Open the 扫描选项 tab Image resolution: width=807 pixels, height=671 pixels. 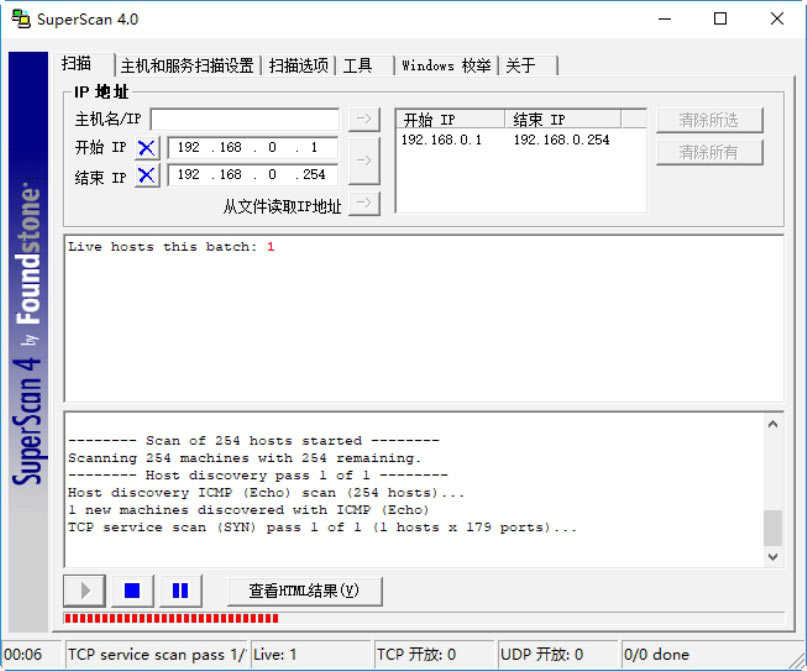click(x=298, y=66)
